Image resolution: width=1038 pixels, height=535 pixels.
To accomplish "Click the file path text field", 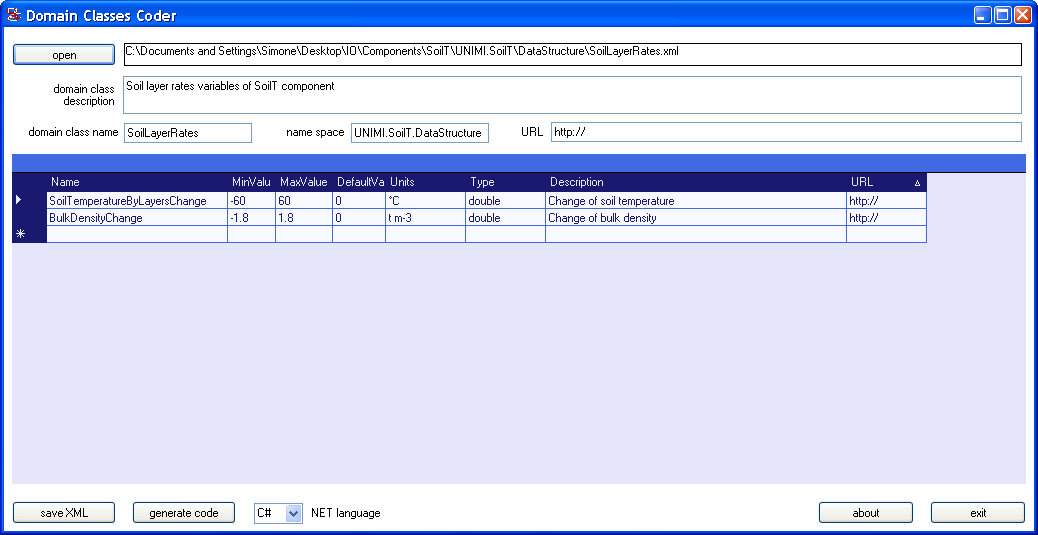I will tap(573, 54).
